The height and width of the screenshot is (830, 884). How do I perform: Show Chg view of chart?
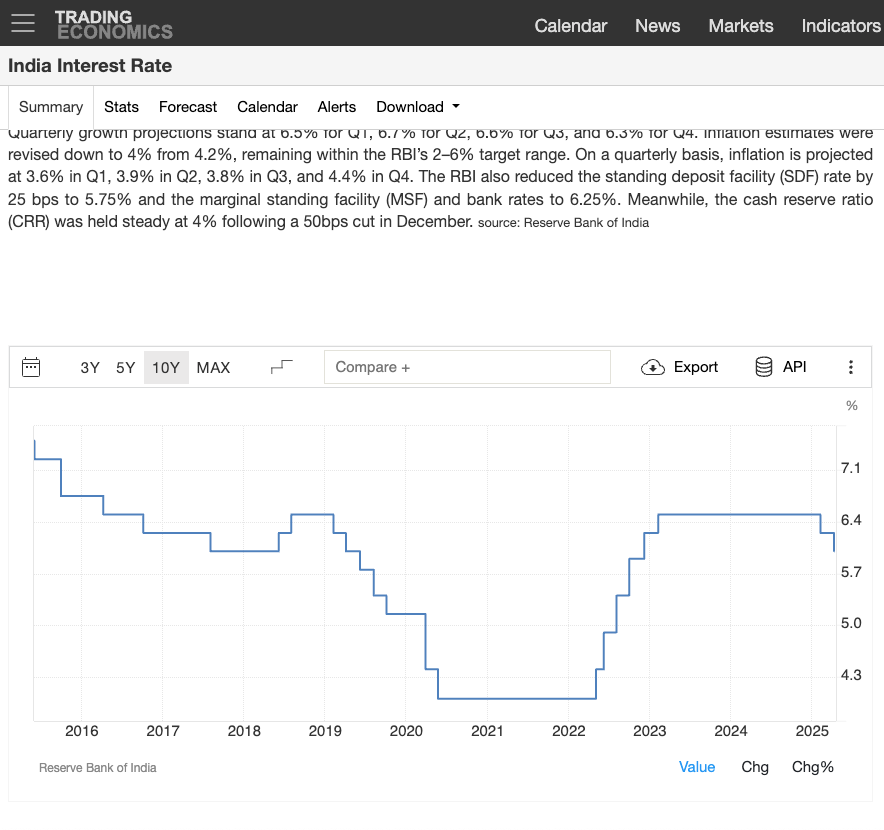[755, 767]
